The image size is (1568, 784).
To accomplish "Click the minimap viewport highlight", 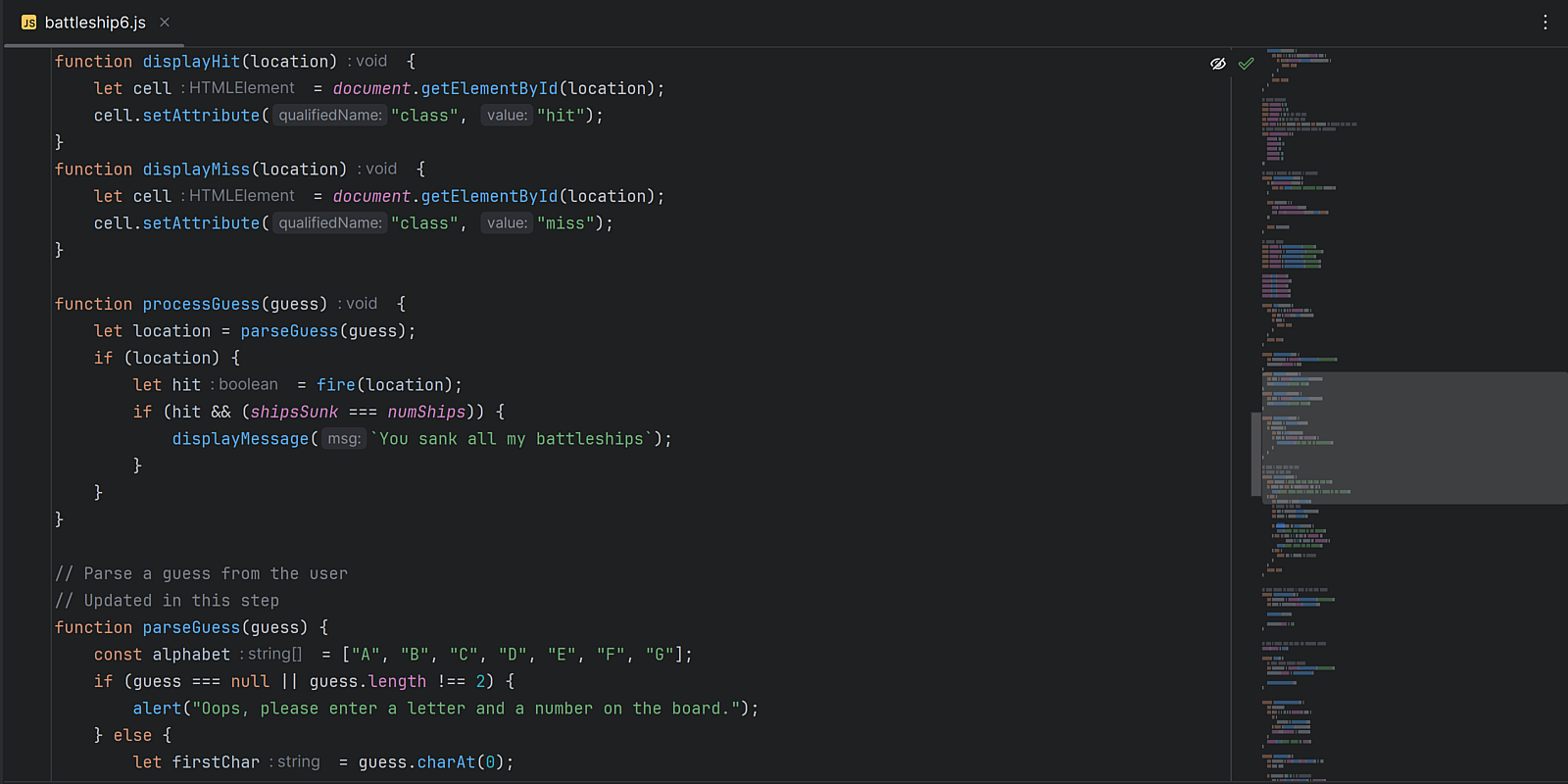I will pyautogui.click(x=1414, y=438).
